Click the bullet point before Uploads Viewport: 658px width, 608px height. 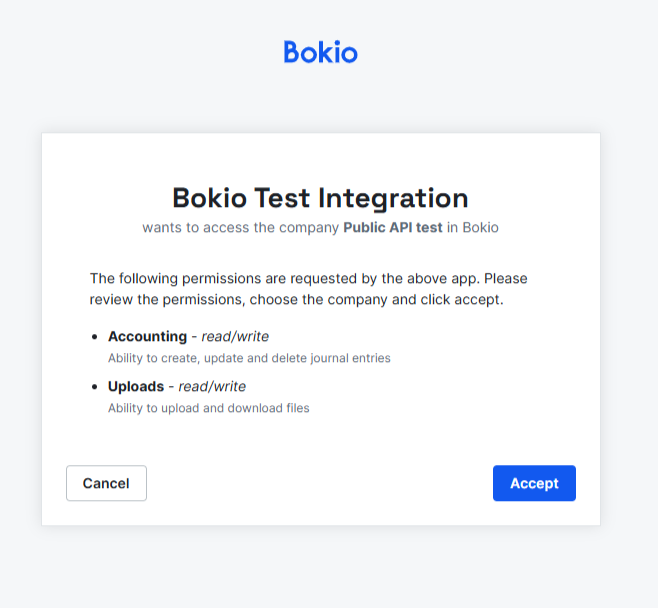click(94, 386)
